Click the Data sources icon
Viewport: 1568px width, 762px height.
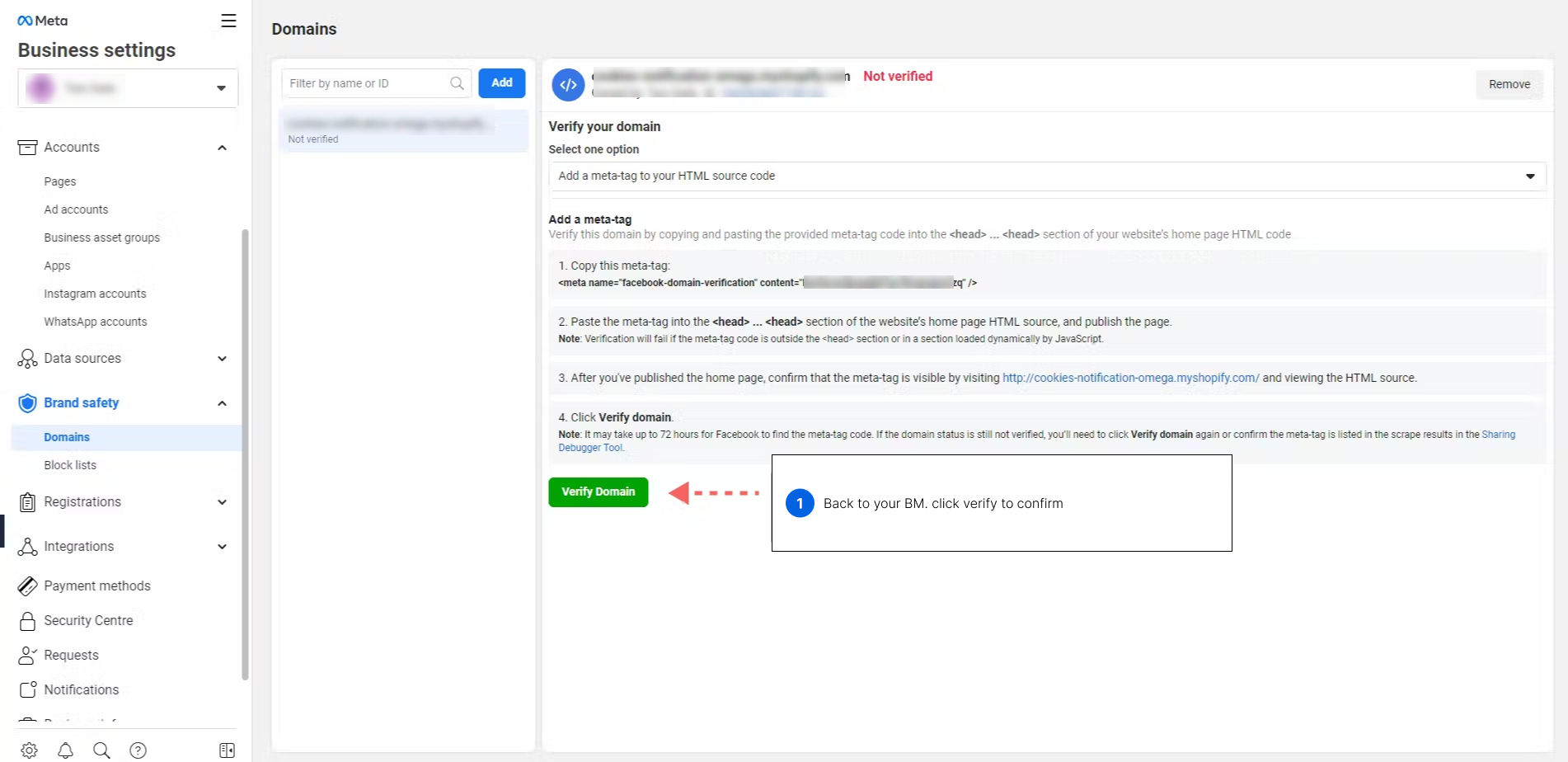[x=27, y=359]
